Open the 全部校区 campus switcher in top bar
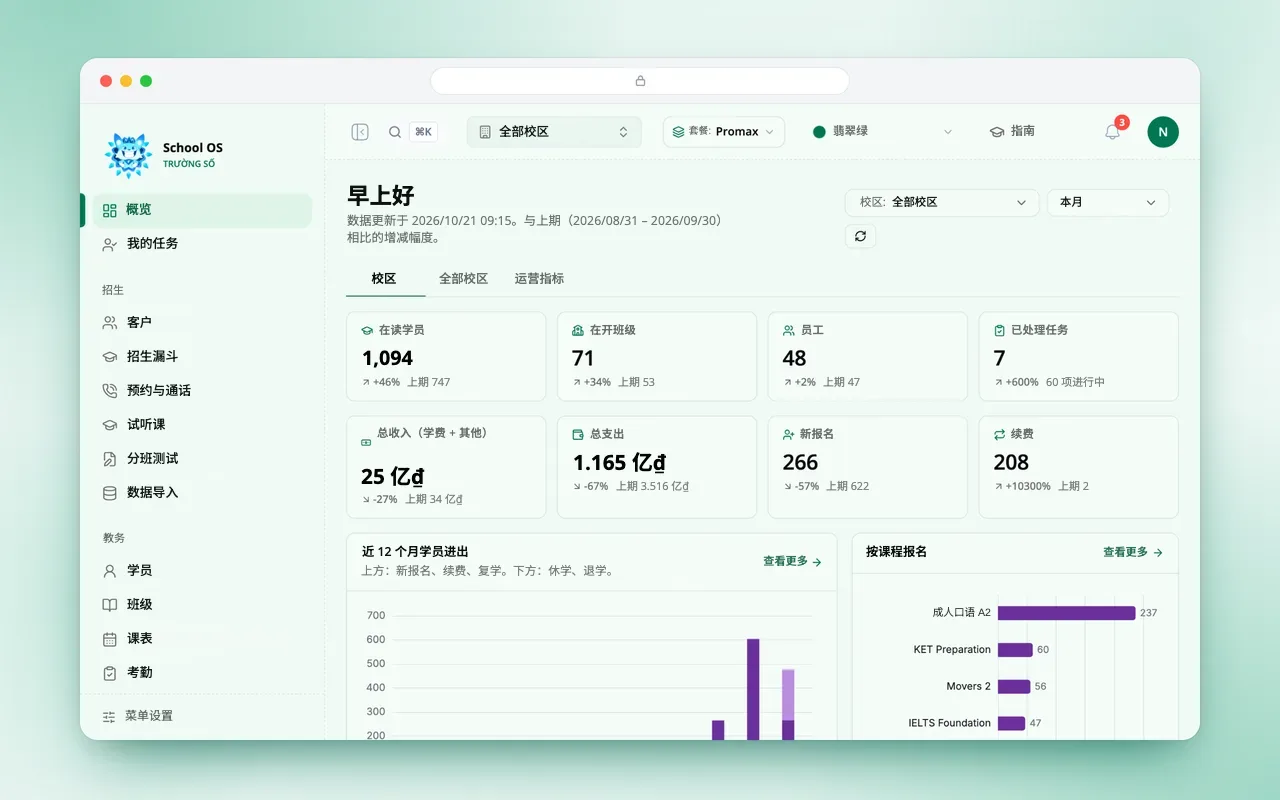The width and height of the screenshot is (1280, 800). tap(554, 132)
